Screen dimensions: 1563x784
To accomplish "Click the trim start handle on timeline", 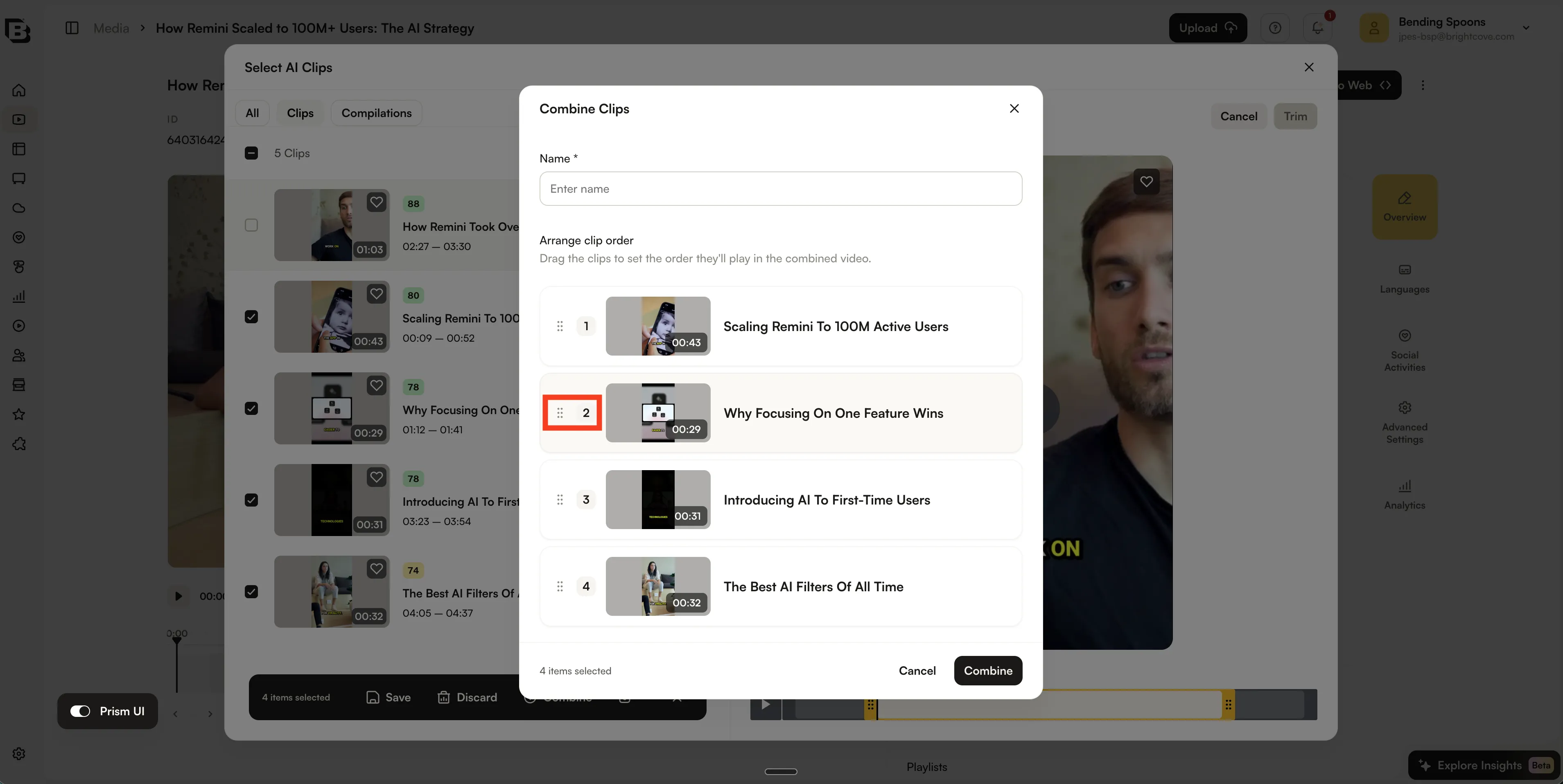I will 870,705.
